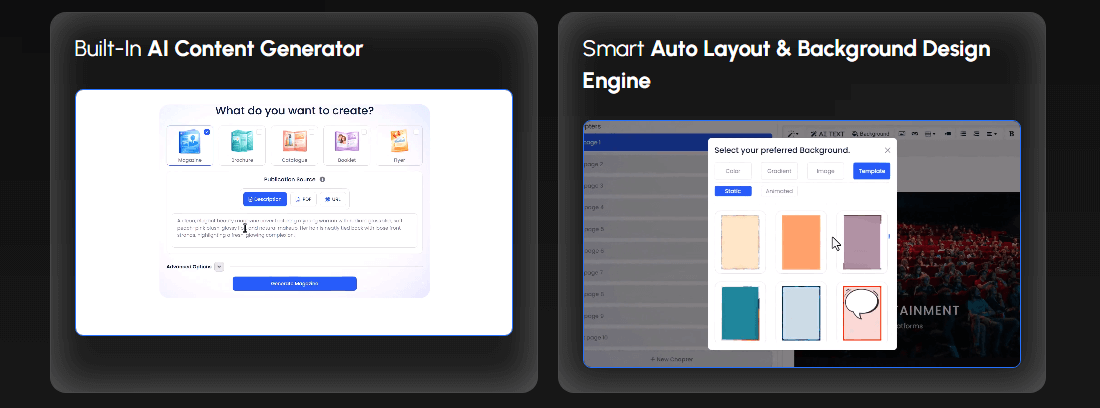Choose the Description source tab
Screen dimensions: 1100x408
click(x=265, y=199)
